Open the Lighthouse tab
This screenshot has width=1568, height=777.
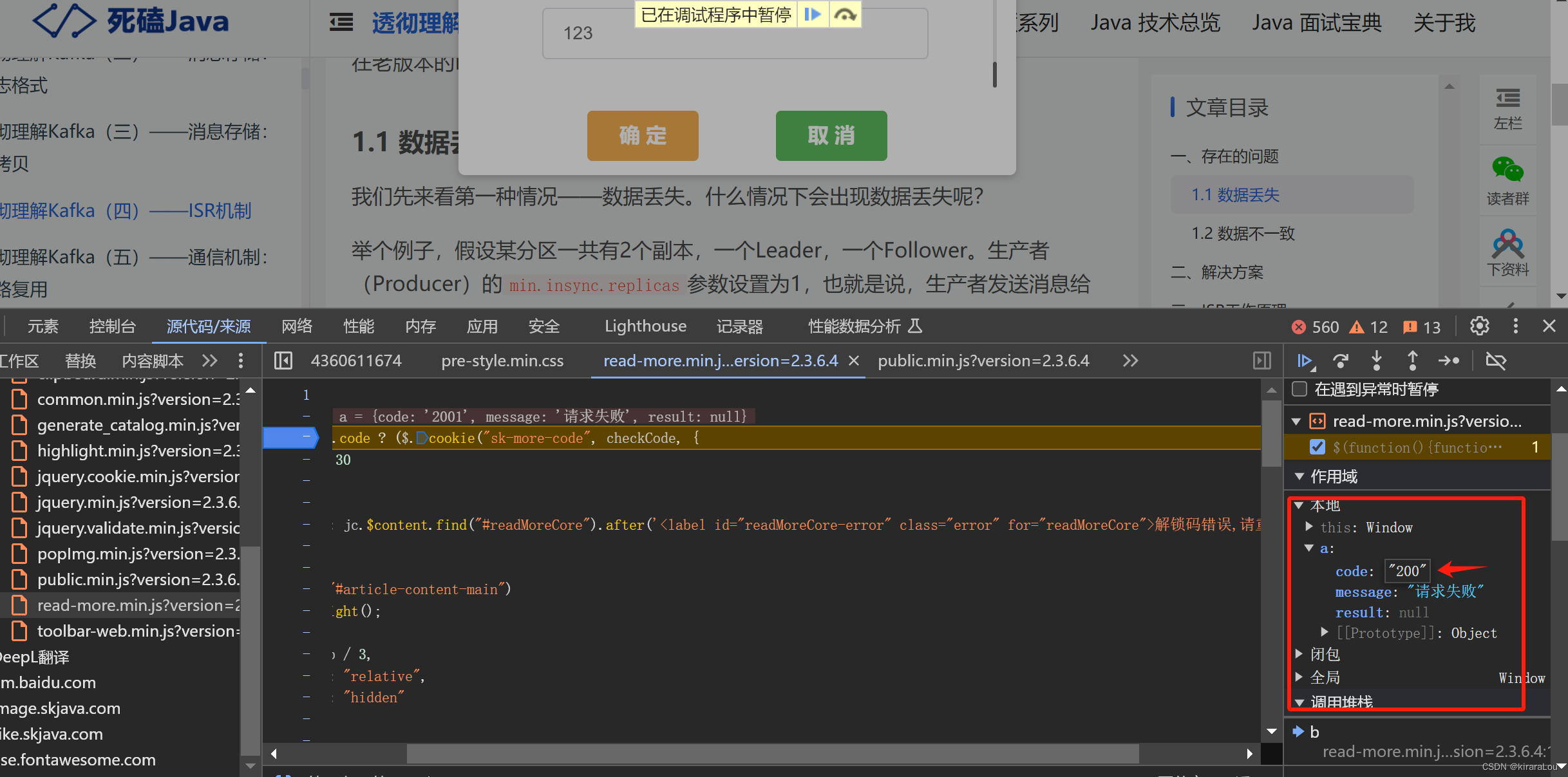click(645, 326)
